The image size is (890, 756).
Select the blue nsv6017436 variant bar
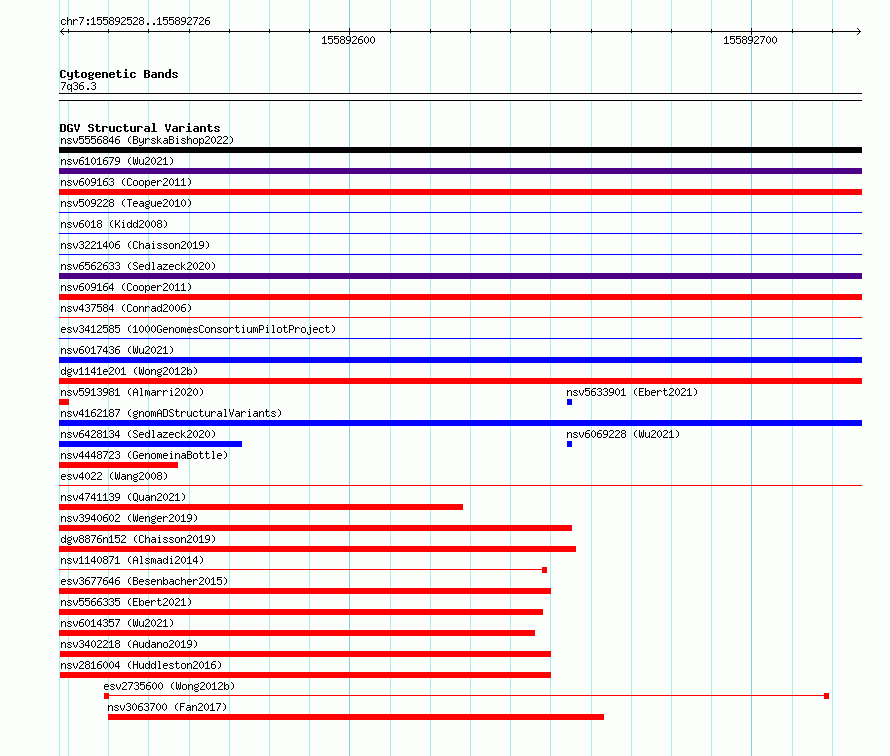[460, 360]
